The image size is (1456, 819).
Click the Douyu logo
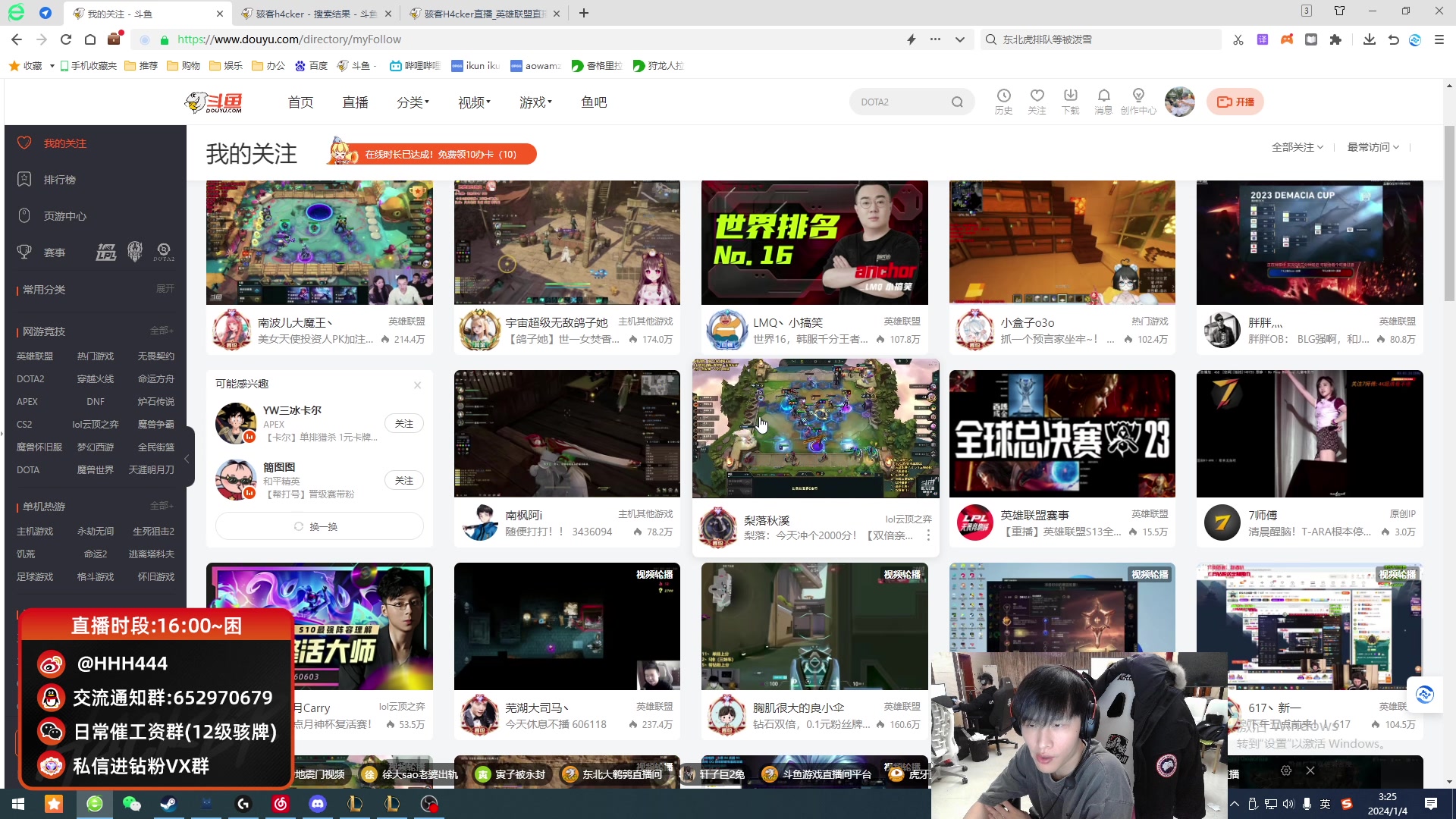pos(214,102)
